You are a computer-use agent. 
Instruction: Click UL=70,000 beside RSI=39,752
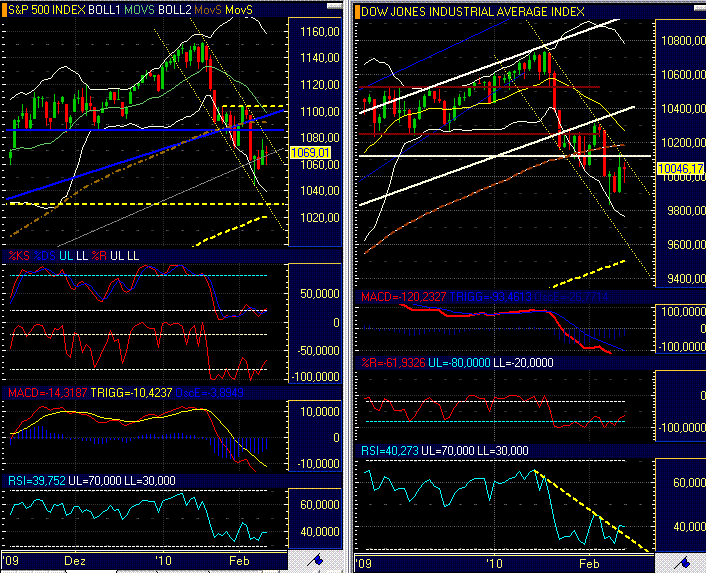pyautogui.click(x=95, y=481)
